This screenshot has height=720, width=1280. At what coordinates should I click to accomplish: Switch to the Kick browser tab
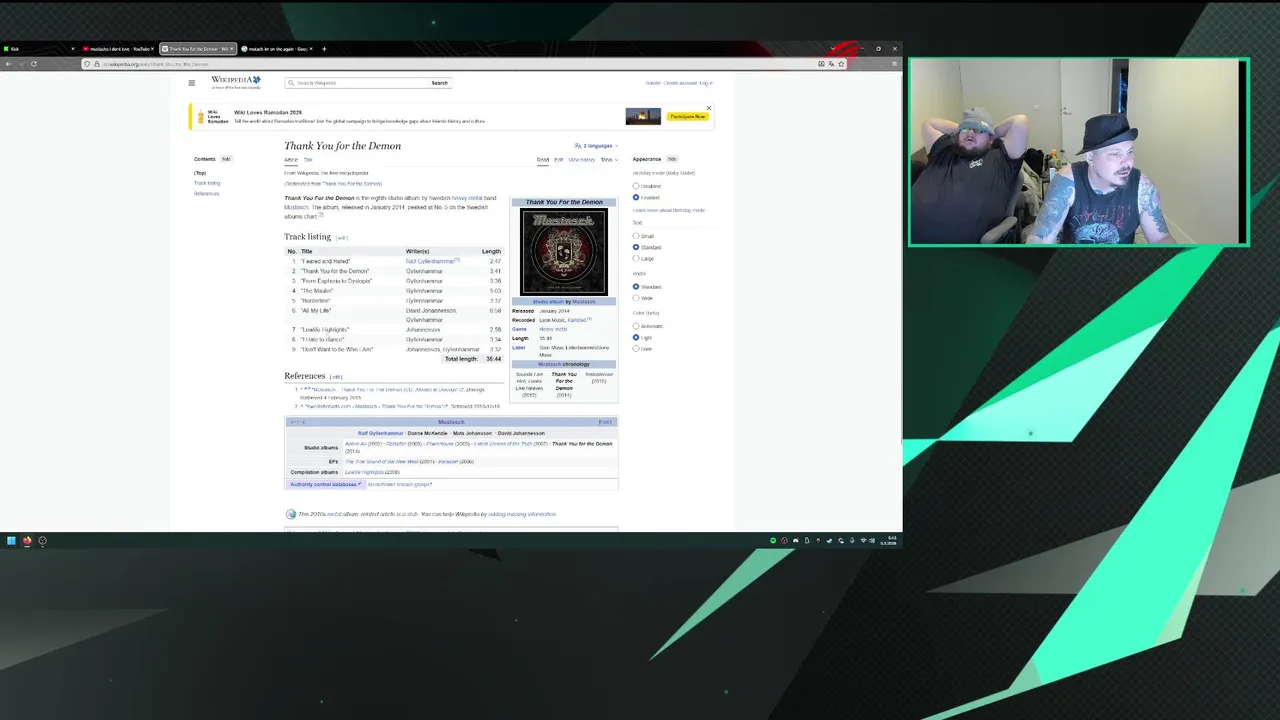tap(40, 49)
